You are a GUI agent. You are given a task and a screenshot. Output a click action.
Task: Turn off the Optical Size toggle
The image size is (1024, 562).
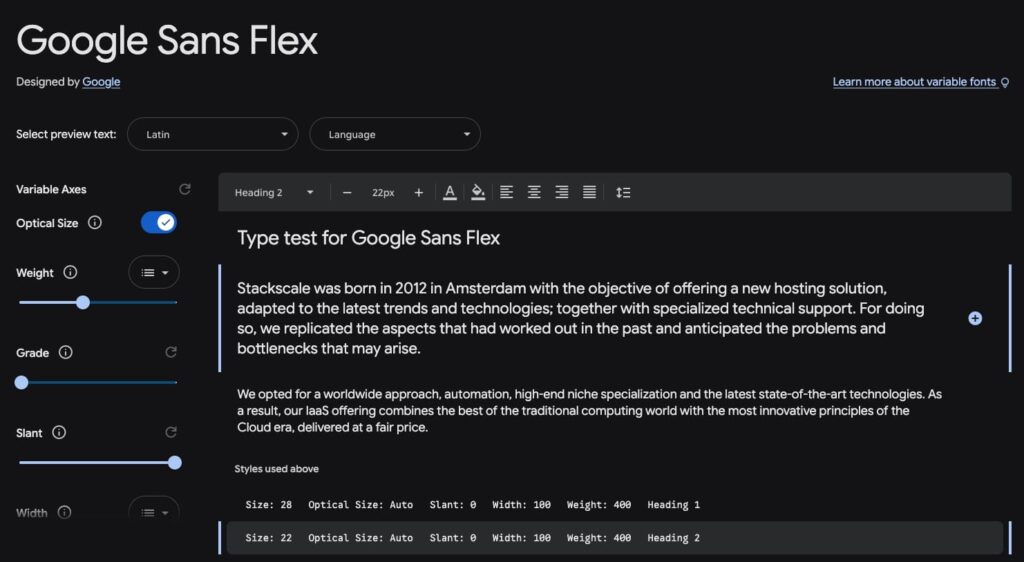coord(158,223)
